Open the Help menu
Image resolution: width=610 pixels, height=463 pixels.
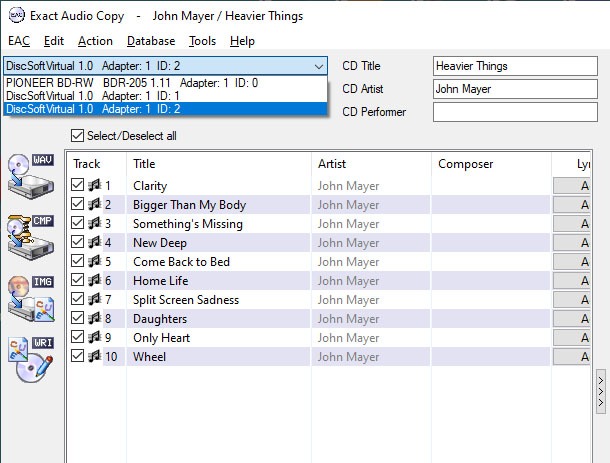(x=242, y=41)
